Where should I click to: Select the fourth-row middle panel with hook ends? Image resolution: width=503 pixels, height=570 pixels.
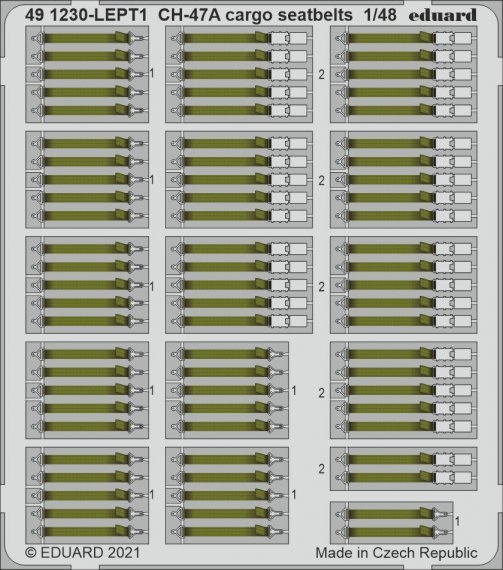point(227,390)
